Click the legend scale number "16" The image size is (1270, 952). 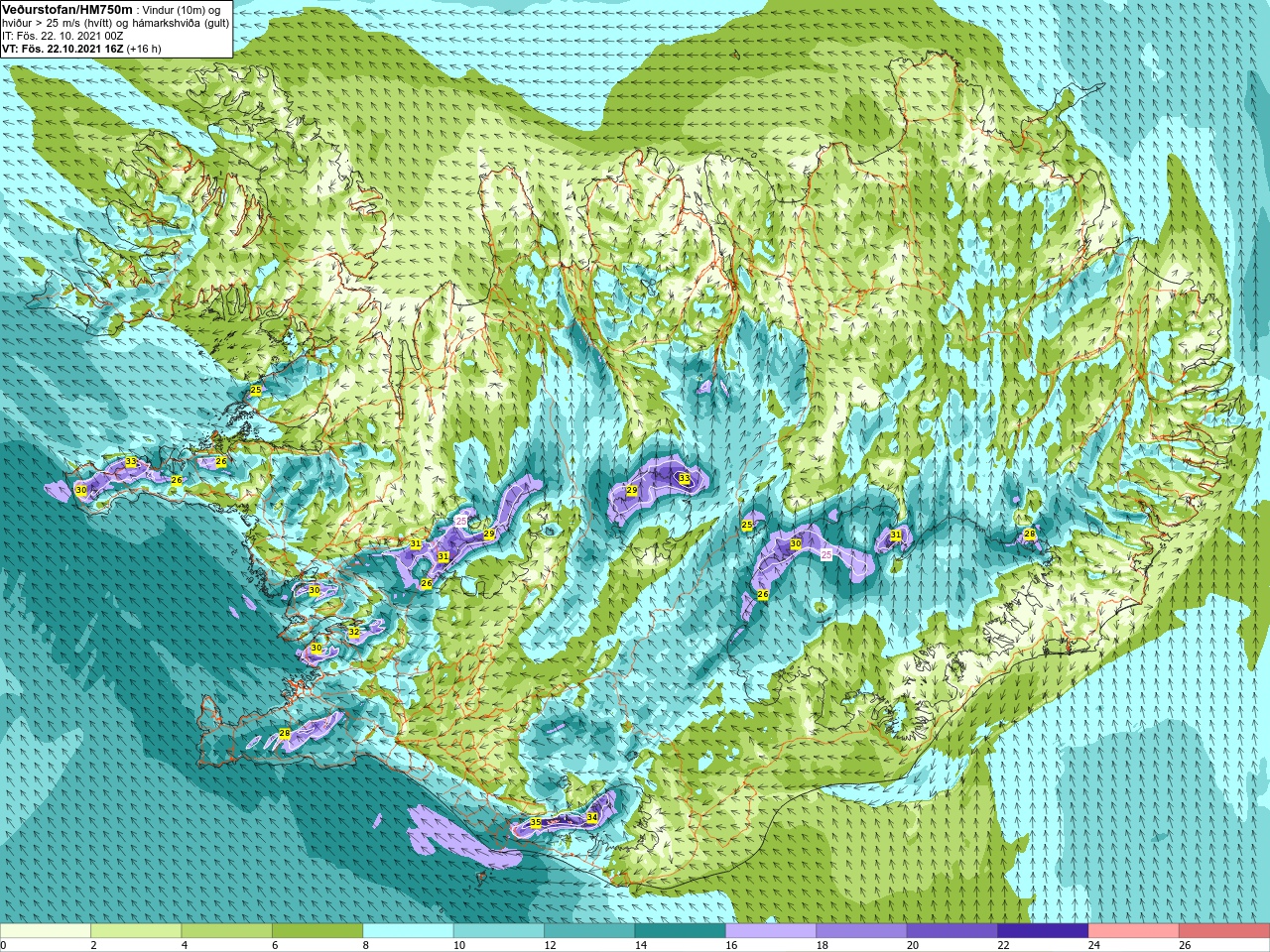coord(731,946)
